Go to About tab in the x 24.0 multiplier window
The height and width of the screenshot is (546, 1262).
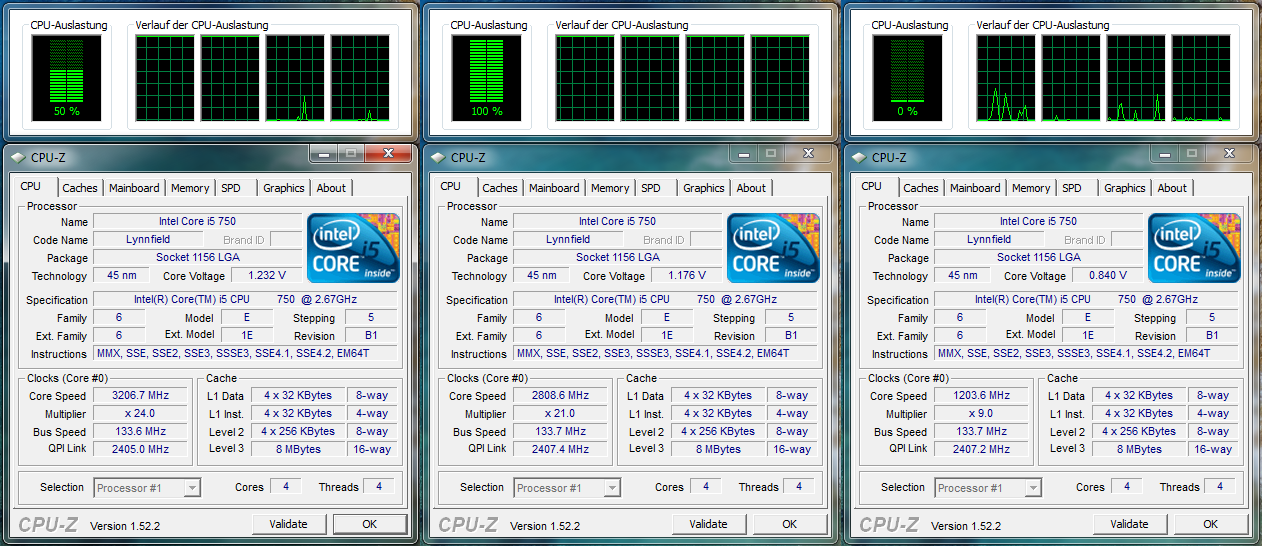(x=331, y=188)
